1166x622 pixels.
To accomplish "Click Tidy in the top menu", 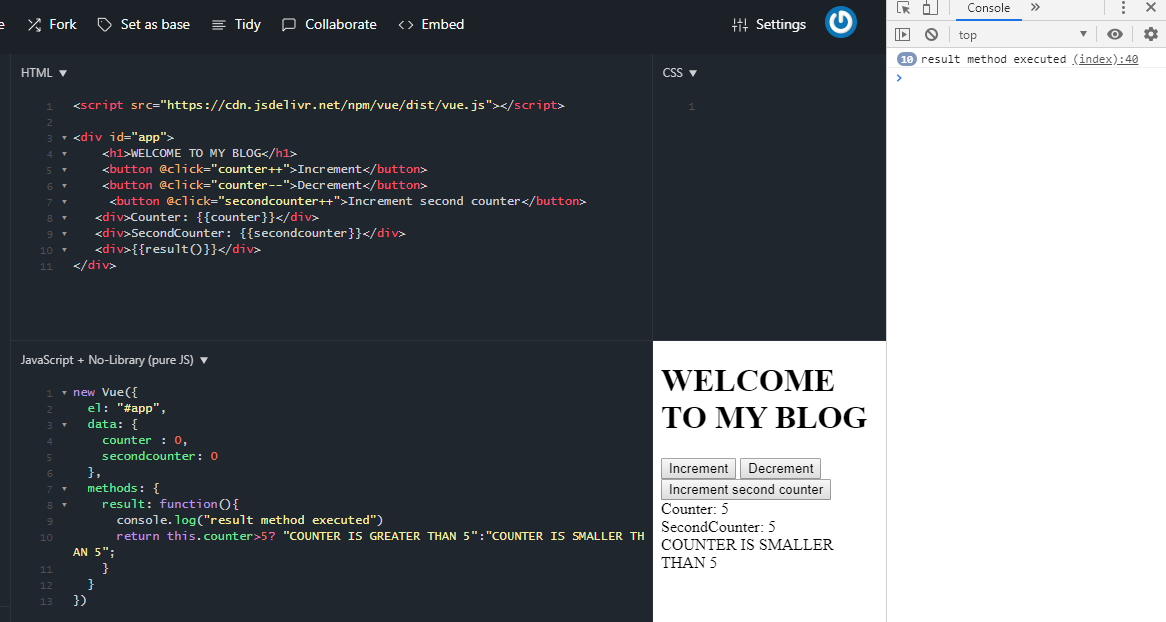I will tap(237, 24).
